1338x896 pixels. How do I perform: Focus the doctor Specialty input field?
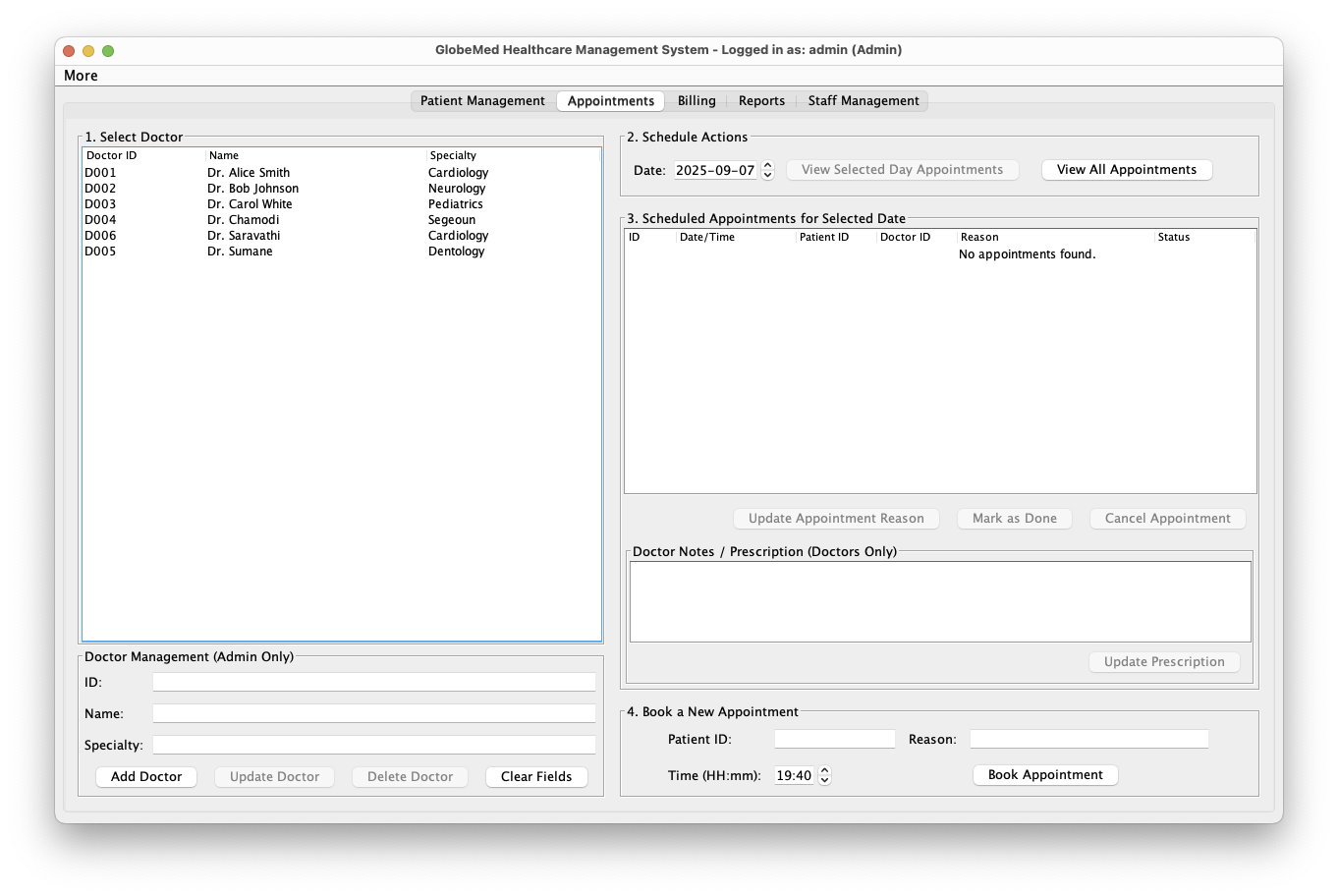point(373,745)
